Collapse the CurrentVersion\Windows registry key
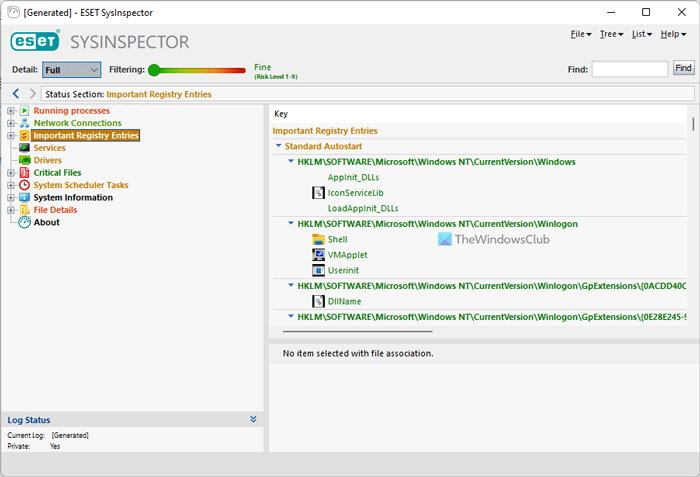The width and height of the screenshot is (700, 477). [x=291, y=161]
